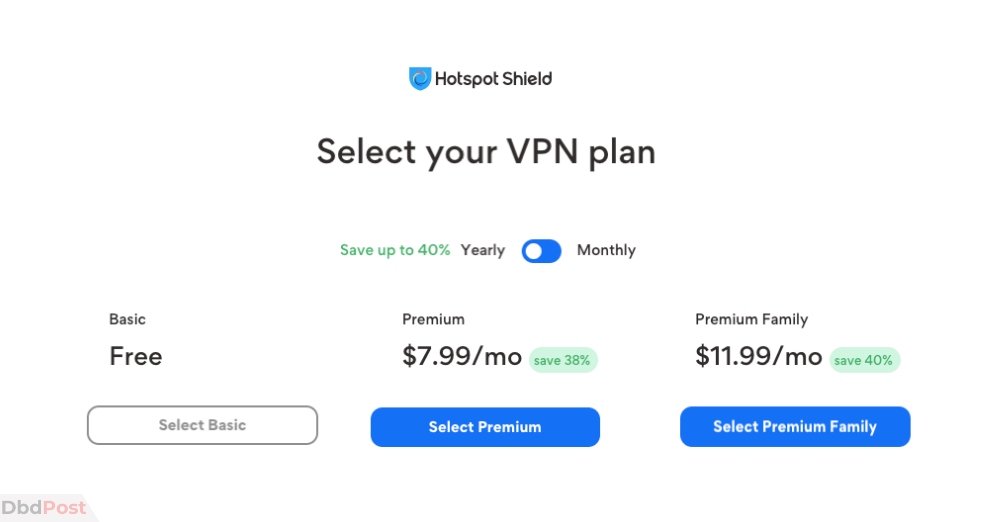Click the save 40% badge
This screenshot has height=522, width=1000.
[864, 360]
